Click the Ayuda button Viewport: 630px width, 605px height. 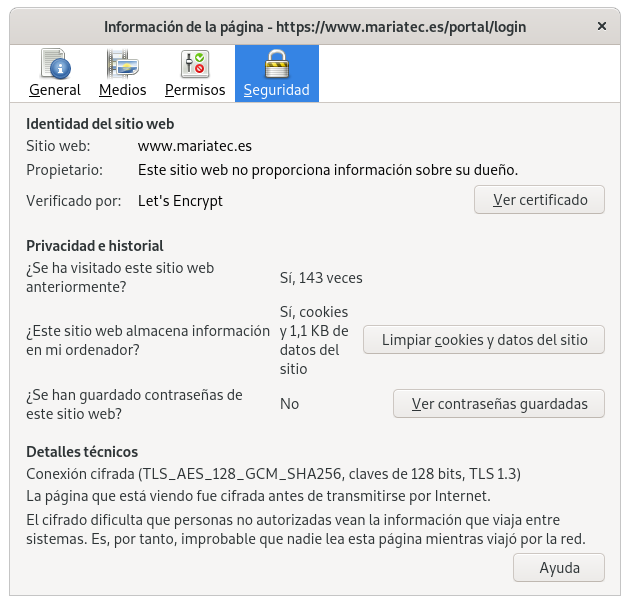(558, 567)
